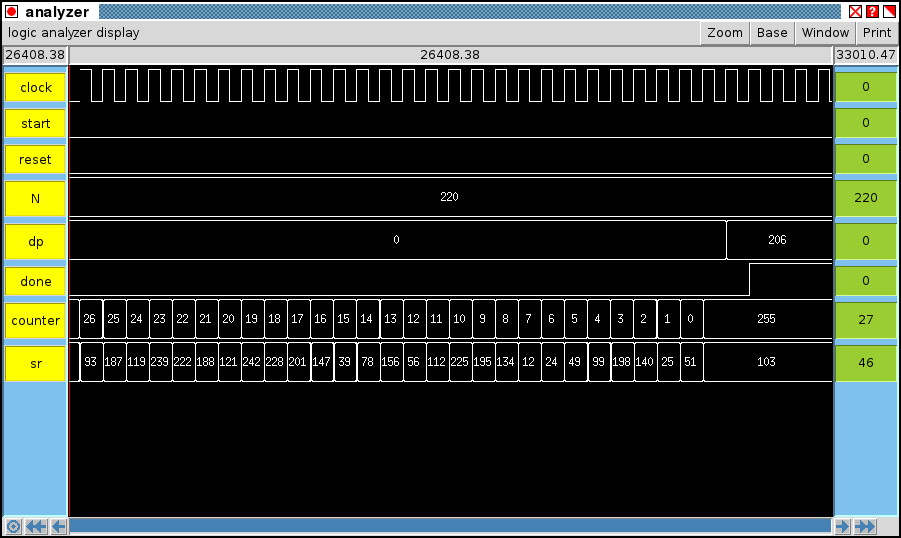Select the done signal label
The image size is (901, 538).
point(36,282)
